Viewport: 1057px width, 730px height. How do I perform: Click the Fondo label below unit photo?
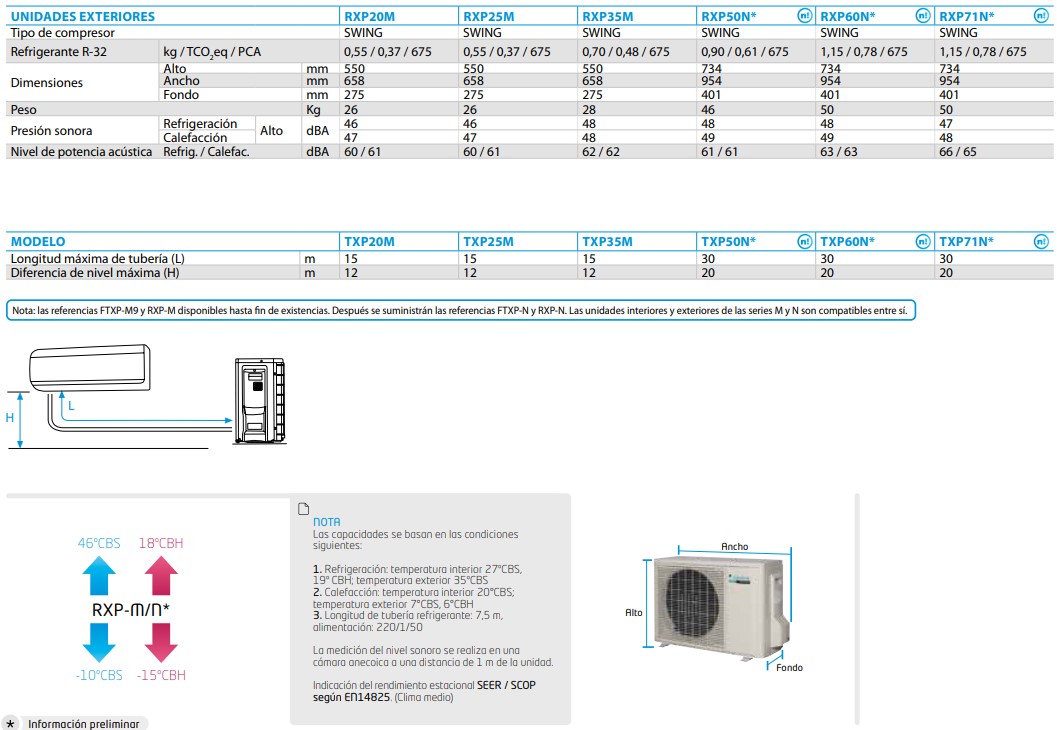point(789,667)
